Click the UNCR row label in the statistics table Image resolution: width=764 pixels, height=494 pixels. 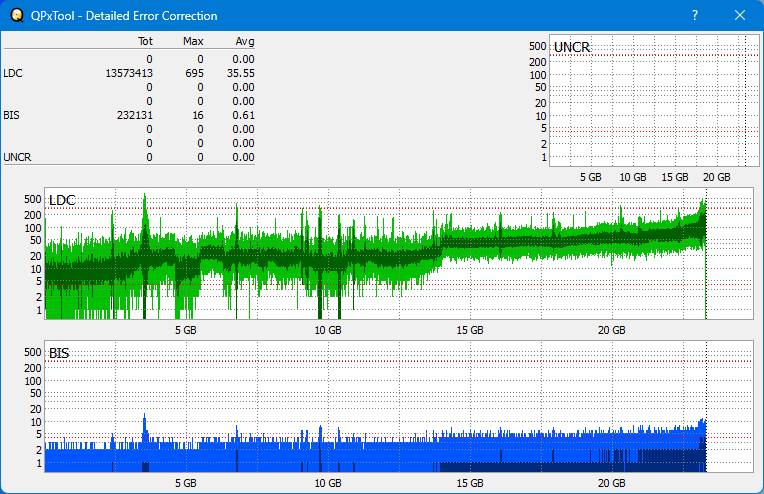tap(16, 157)
